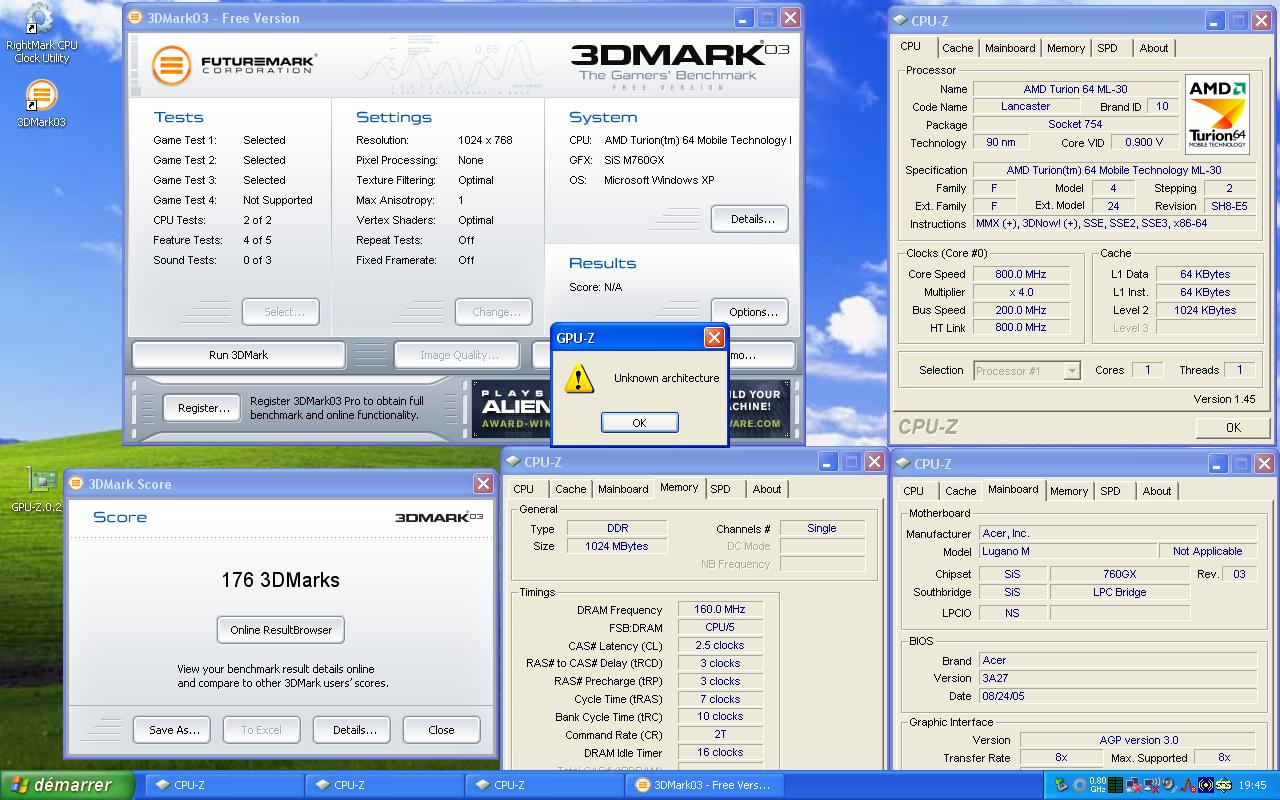Close the GPU-Z warning dialog with X
This screenshot has height=800, width=1280.
point(714,338)
